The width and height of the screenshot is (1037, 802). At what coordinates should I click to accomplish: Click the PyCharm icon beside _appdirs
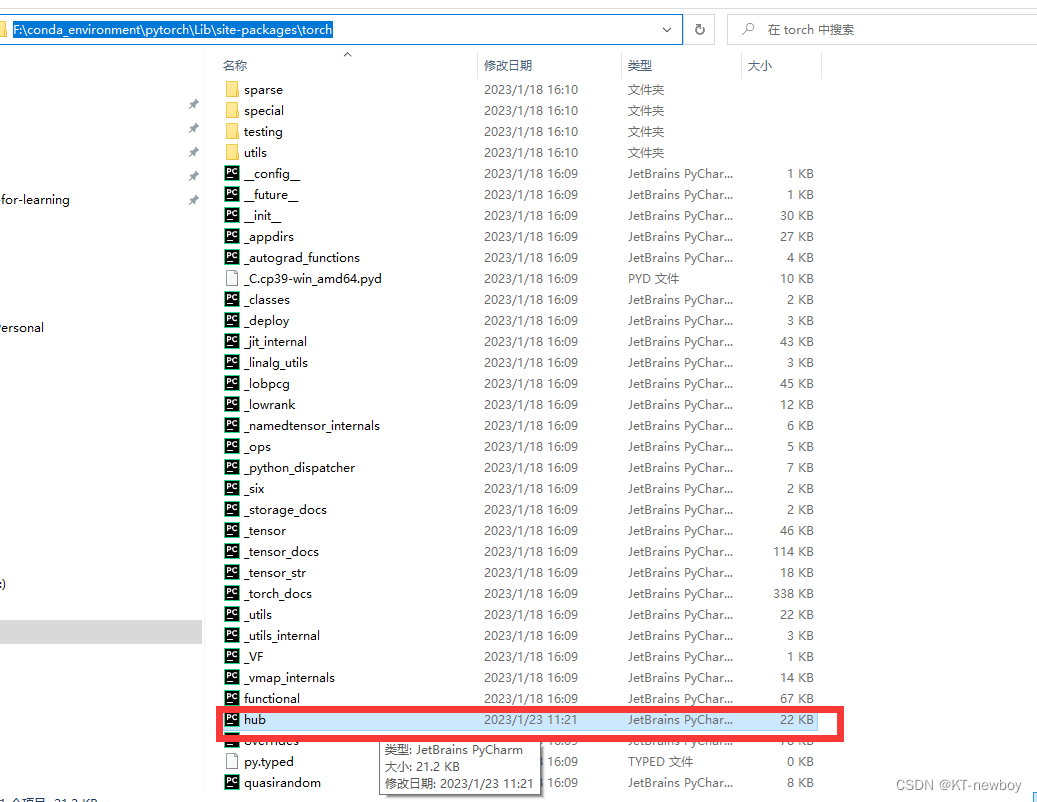[x=232, y=236]
